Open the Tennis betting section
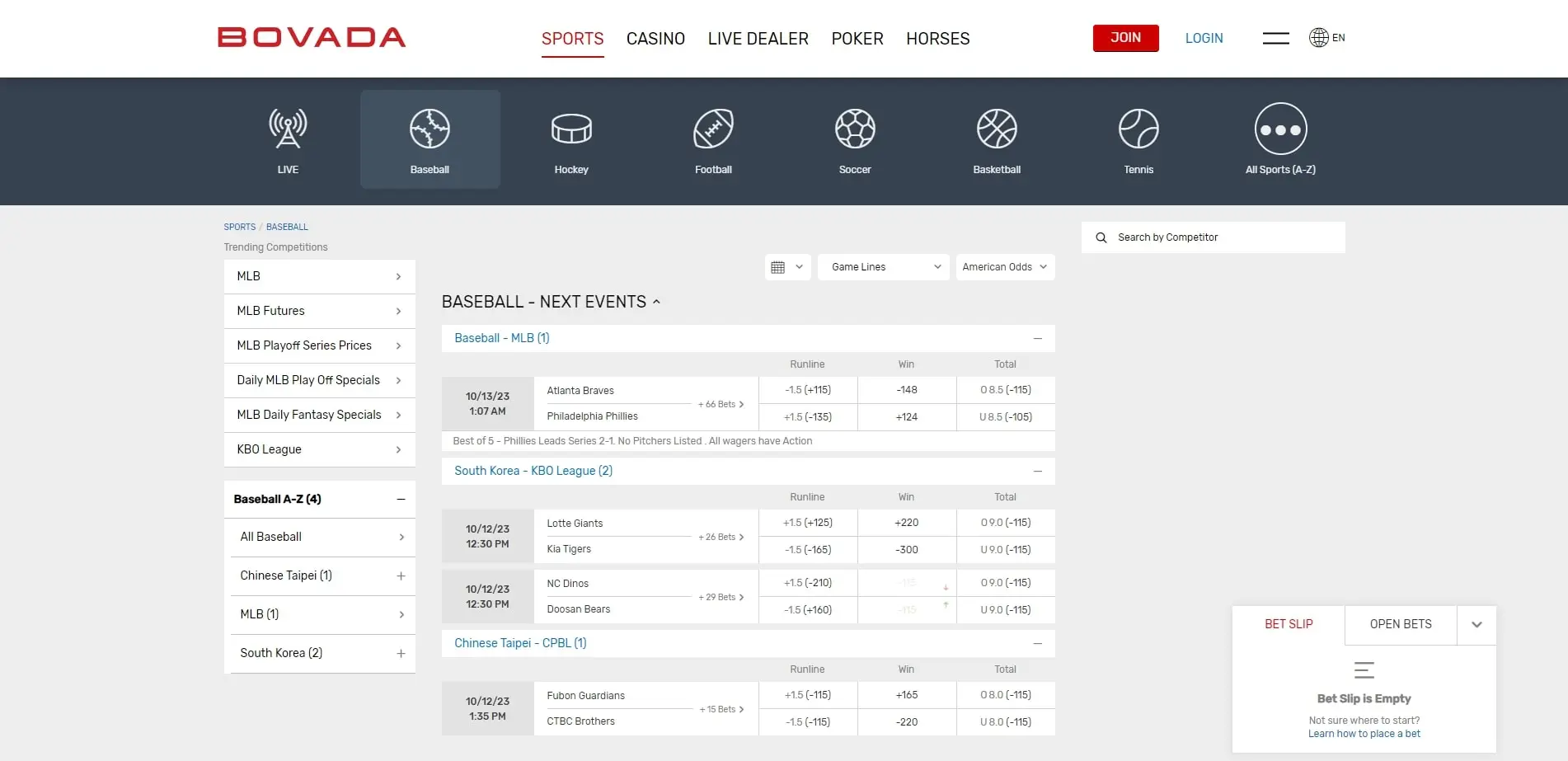 click(1138, 139)
